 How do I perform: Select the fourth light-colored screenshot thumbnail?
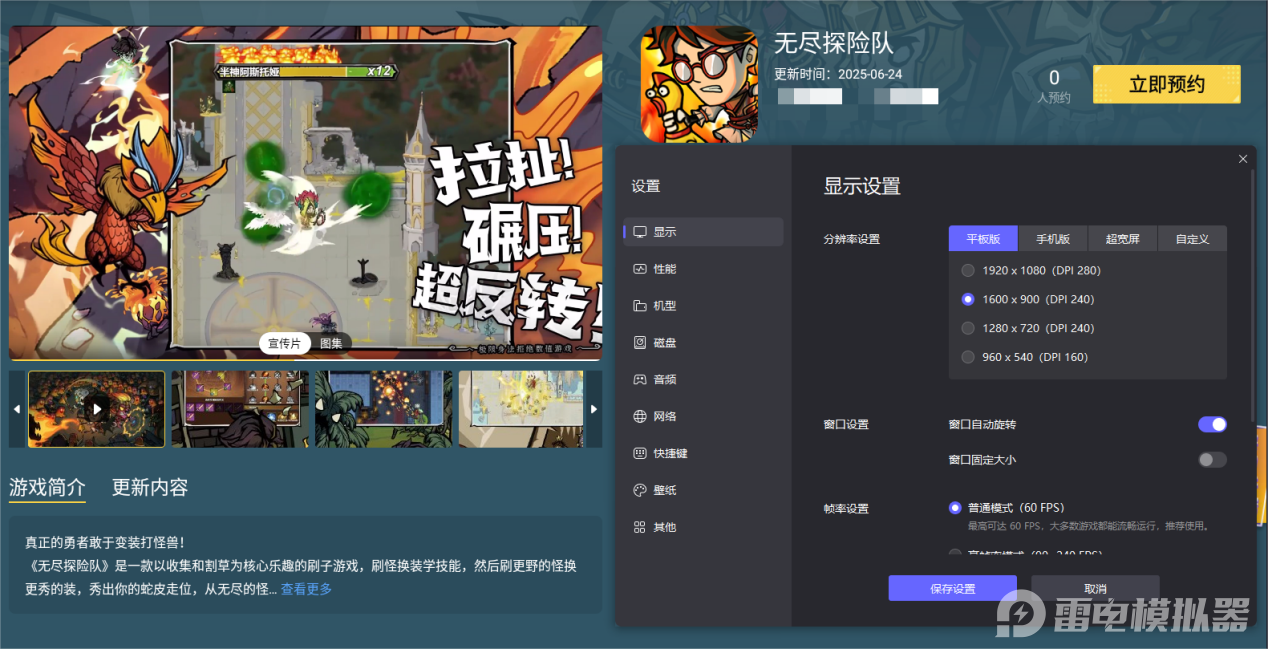click(x=521, y=409)
